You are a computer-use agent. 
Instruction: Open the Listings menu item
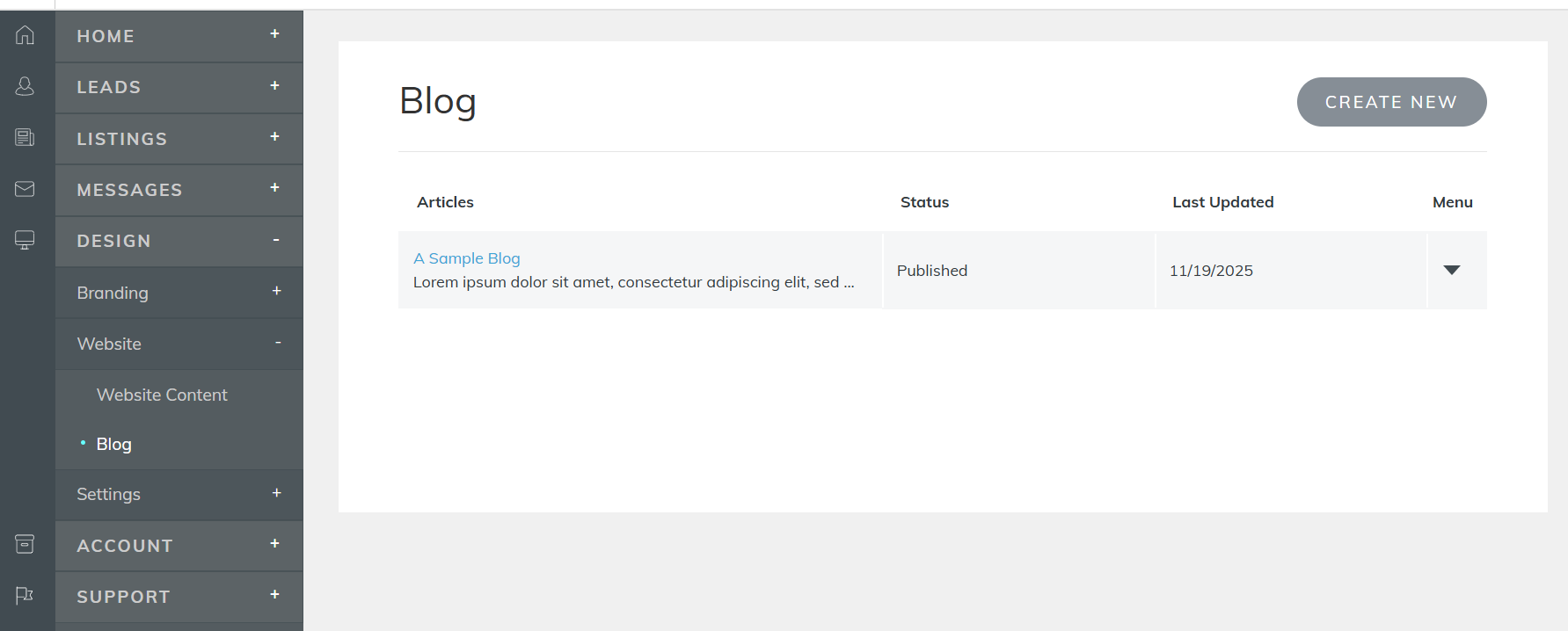point(179,139)
